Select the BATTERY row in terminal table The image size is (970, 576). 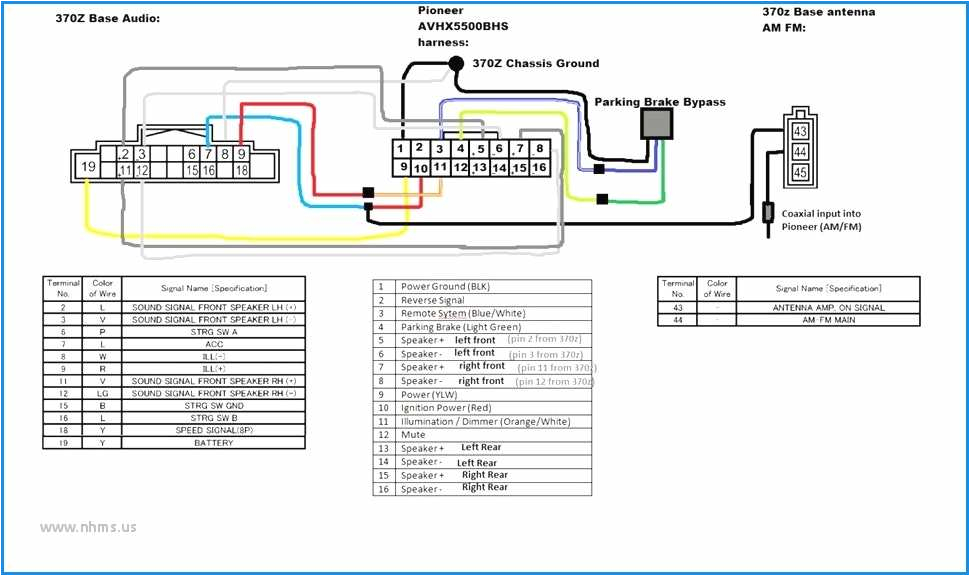tap(173, 442)
